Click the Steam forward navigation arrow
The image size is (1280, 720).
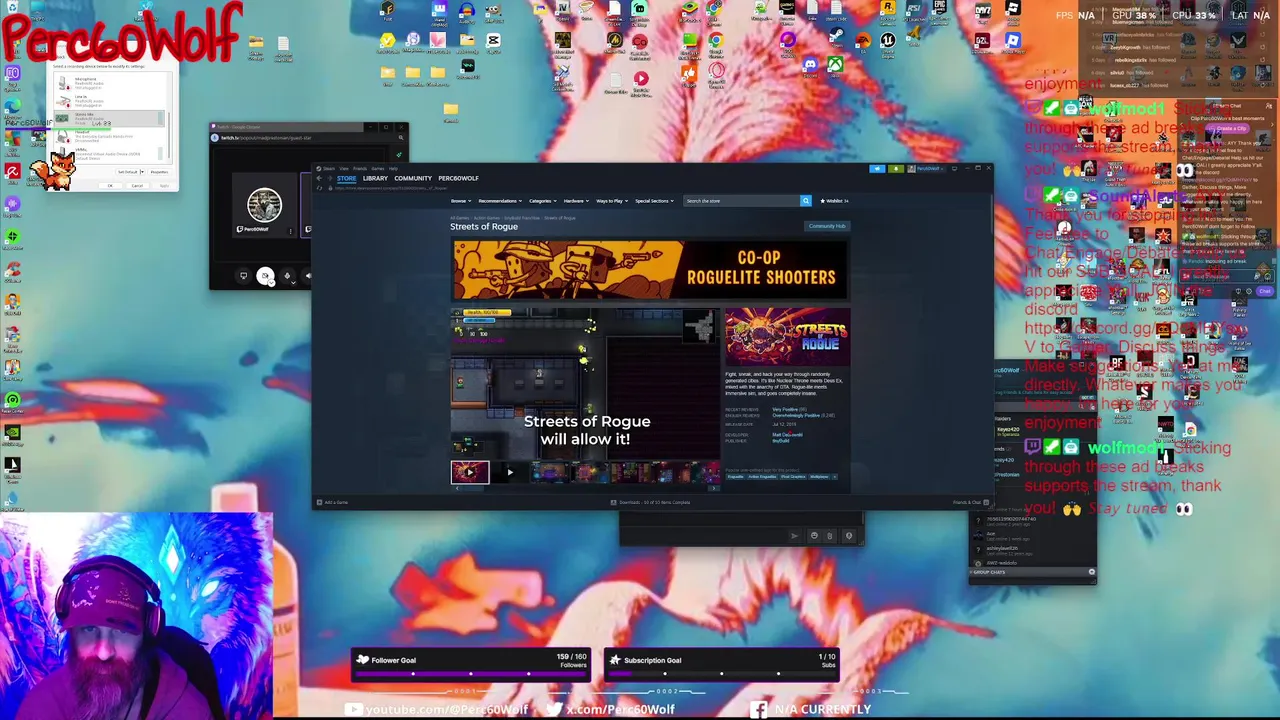pos(330,178)
